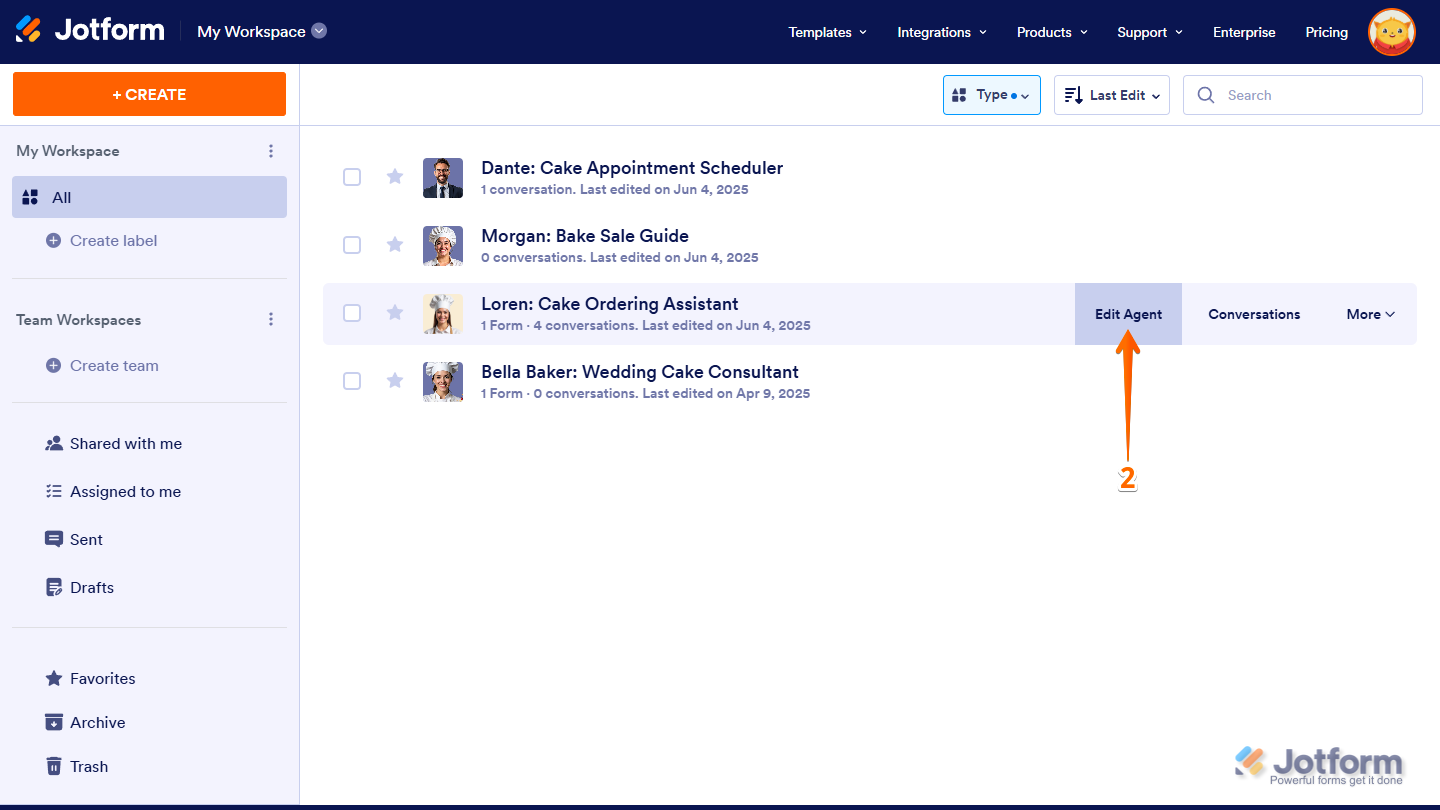Expand the More menu for Loren
1440x810 pixels.
(x=1369, y=314)
